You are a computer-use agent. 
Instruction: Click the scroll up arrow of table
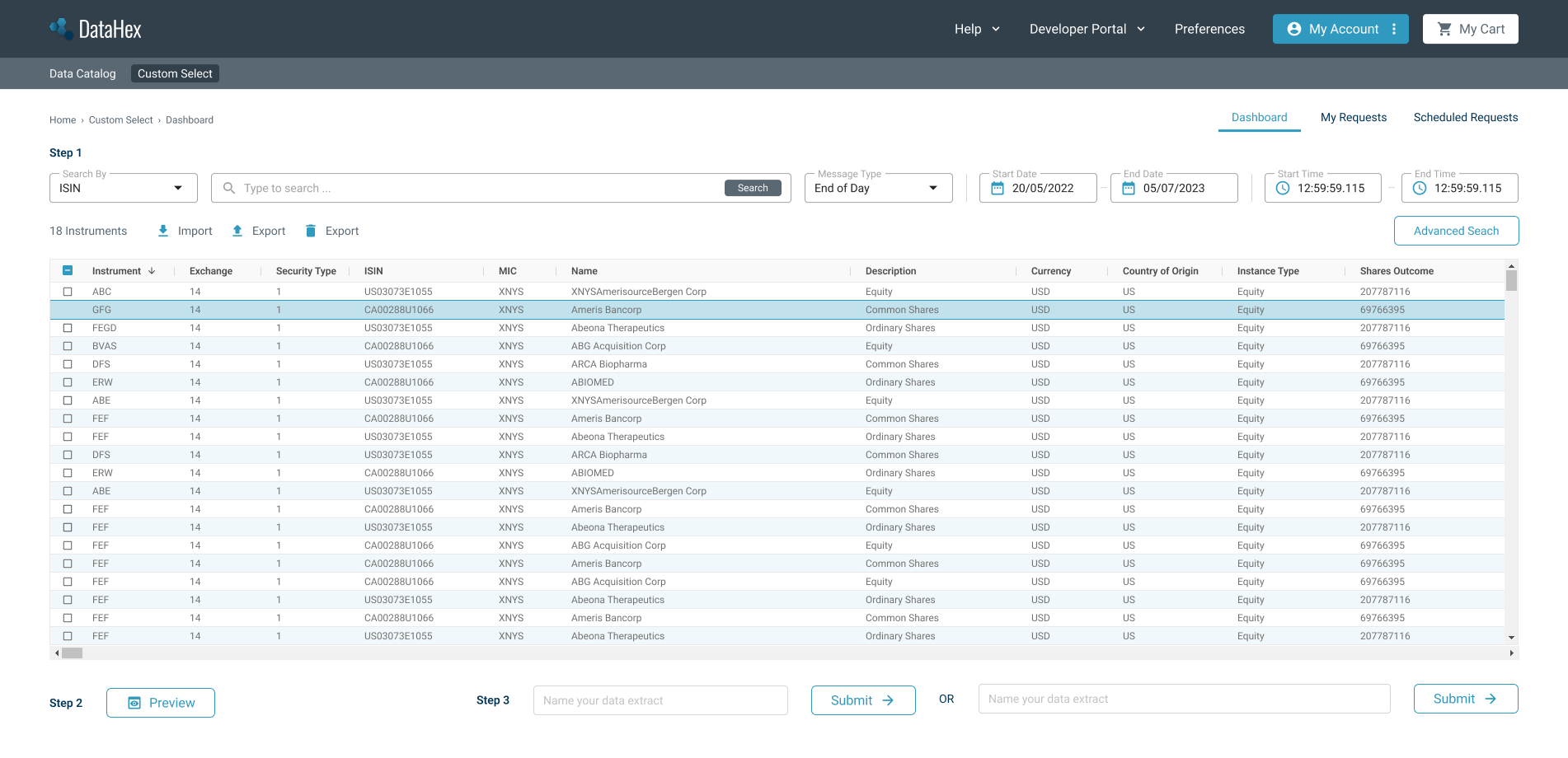(1511, 266)
